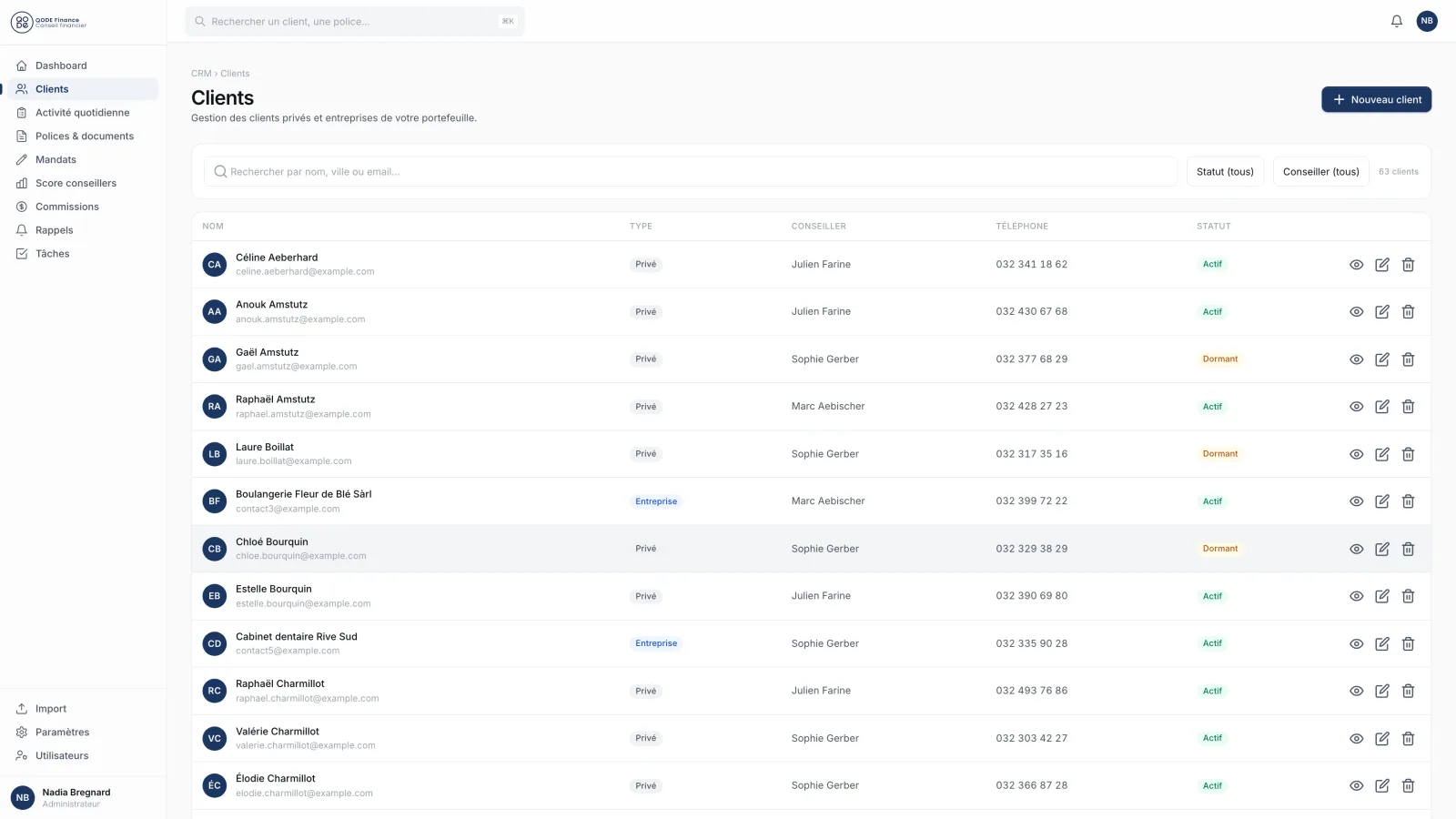
Task: Click the VC avatar of Valérie Charmillot
Action: (214, 738)
